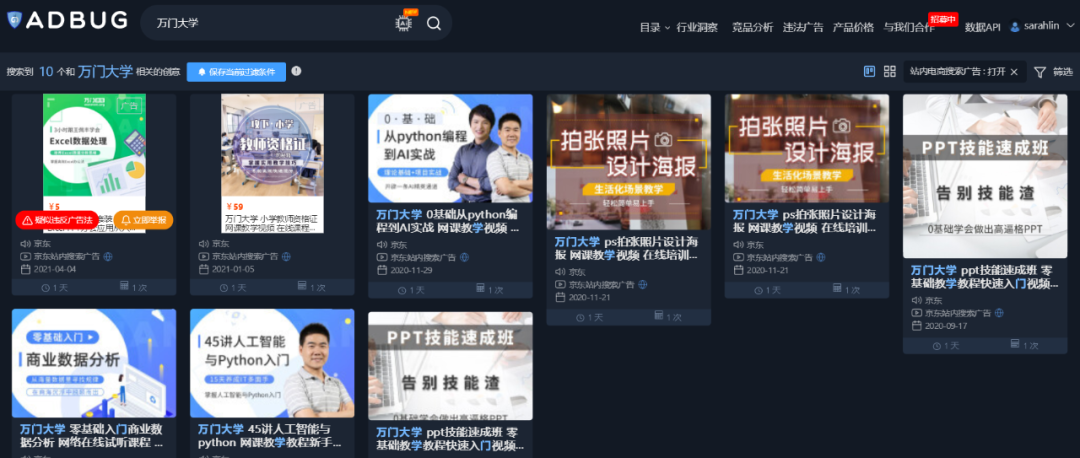
Task: Click calendar icon beside 2020-11-29
Action: 382,269
